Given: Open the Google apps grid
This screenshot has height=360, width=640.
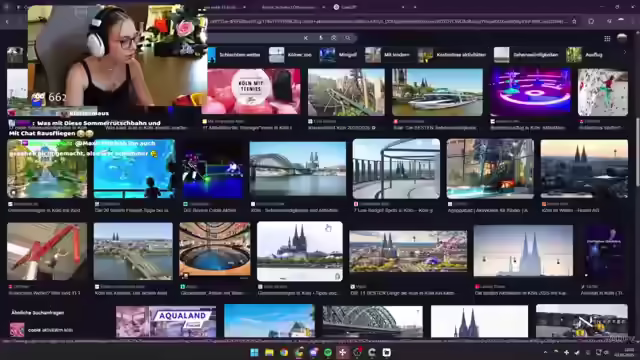Looking at the screenshot, I should click(x=607, y=38).
